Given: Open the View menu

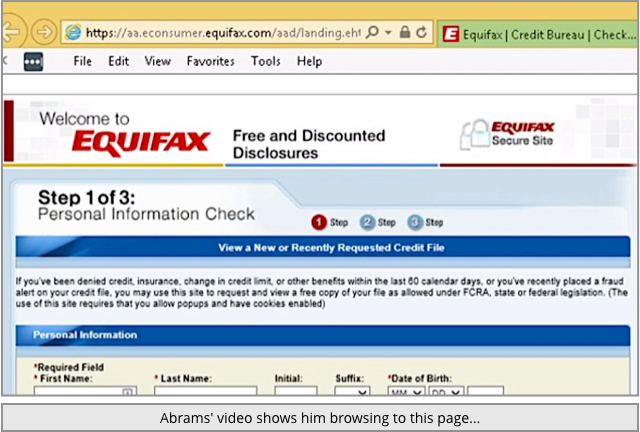Looking at the screenshot, I should click(x=158, y=61).
